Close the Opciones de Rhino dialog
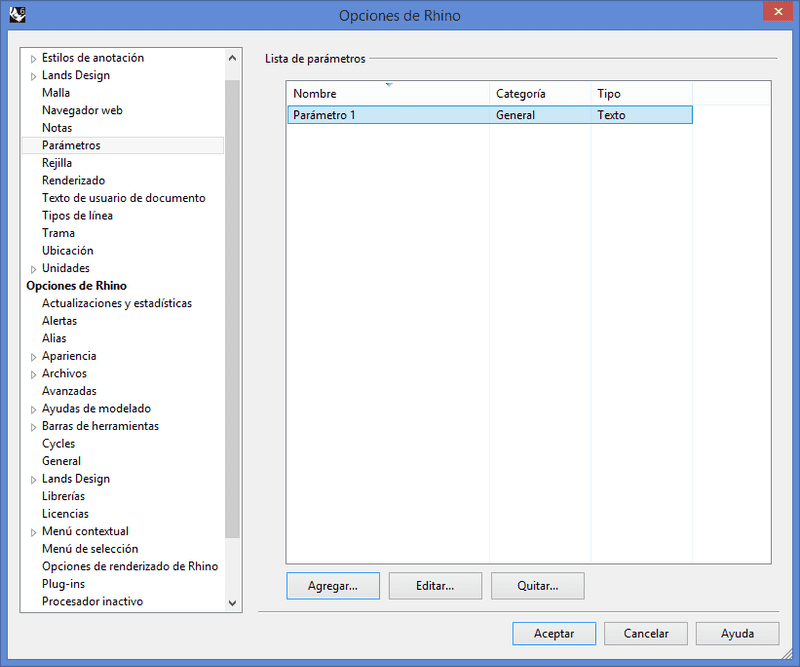The width and height of the screenshot is (800, 667). coord(778,11)
